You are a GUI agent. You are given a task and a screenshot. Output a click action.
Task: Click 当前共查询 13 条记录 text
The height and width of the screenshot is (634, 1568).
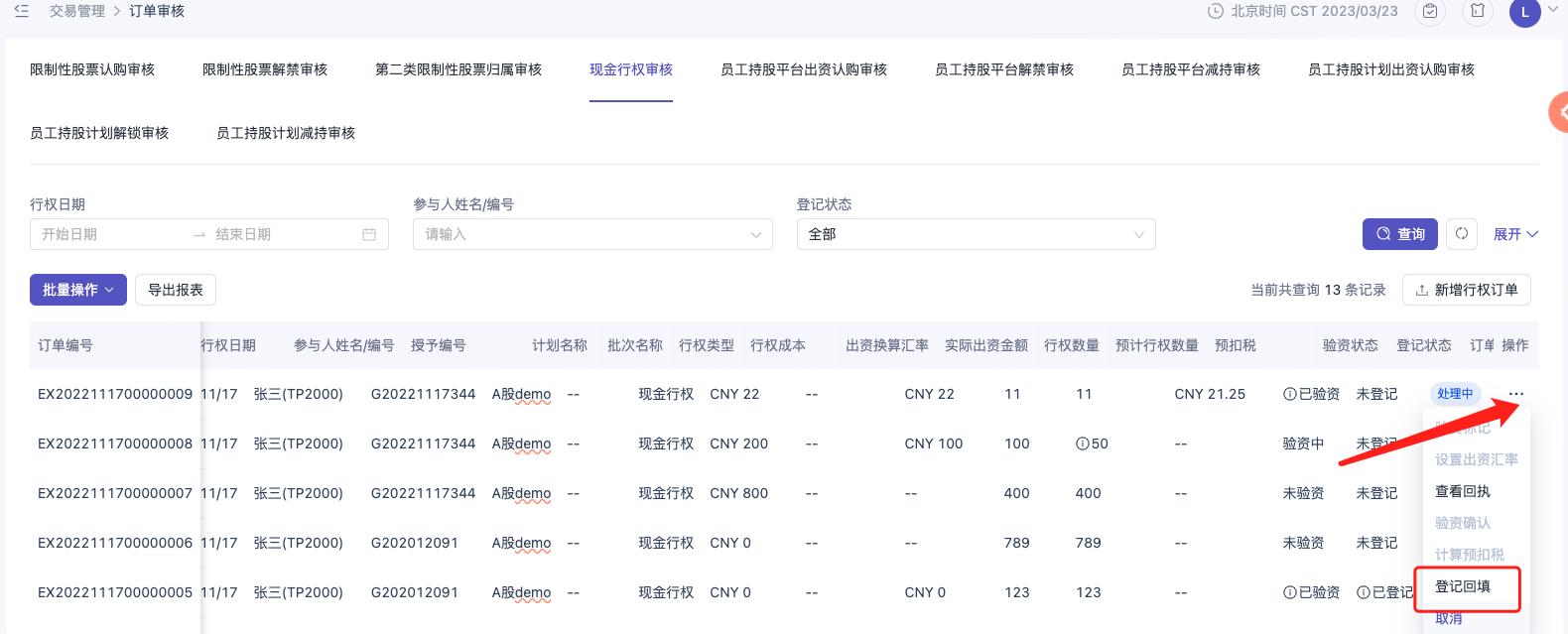click(1318, 290)
